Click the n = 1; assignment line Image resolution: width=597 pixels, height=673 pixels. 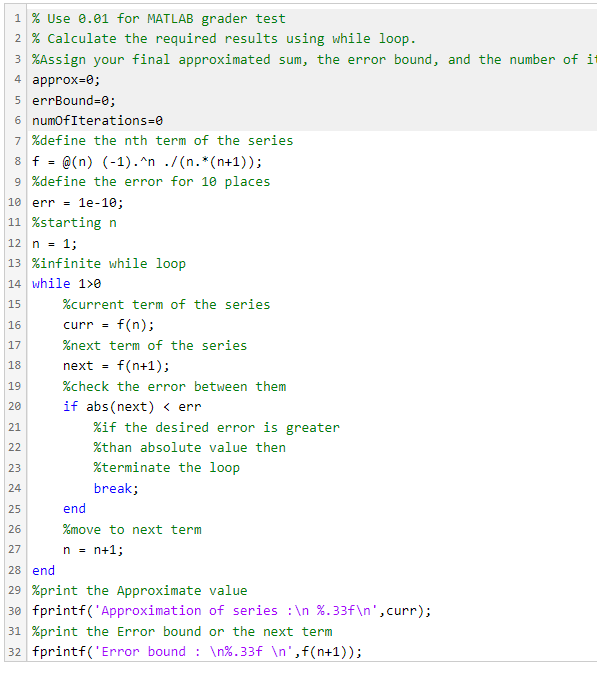(55, 244)
